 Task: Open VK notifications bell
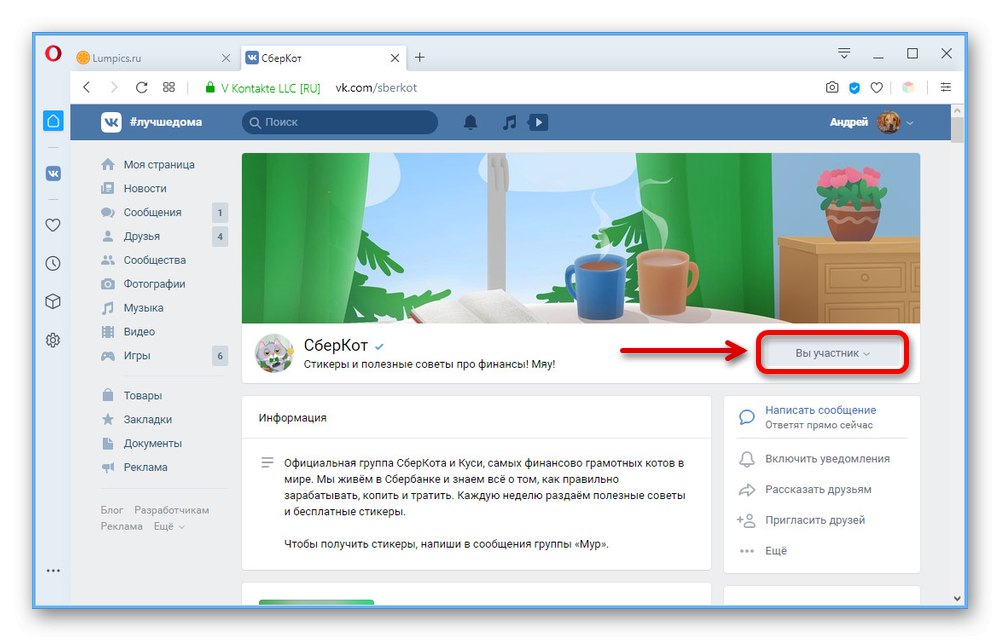coord(470,122)
